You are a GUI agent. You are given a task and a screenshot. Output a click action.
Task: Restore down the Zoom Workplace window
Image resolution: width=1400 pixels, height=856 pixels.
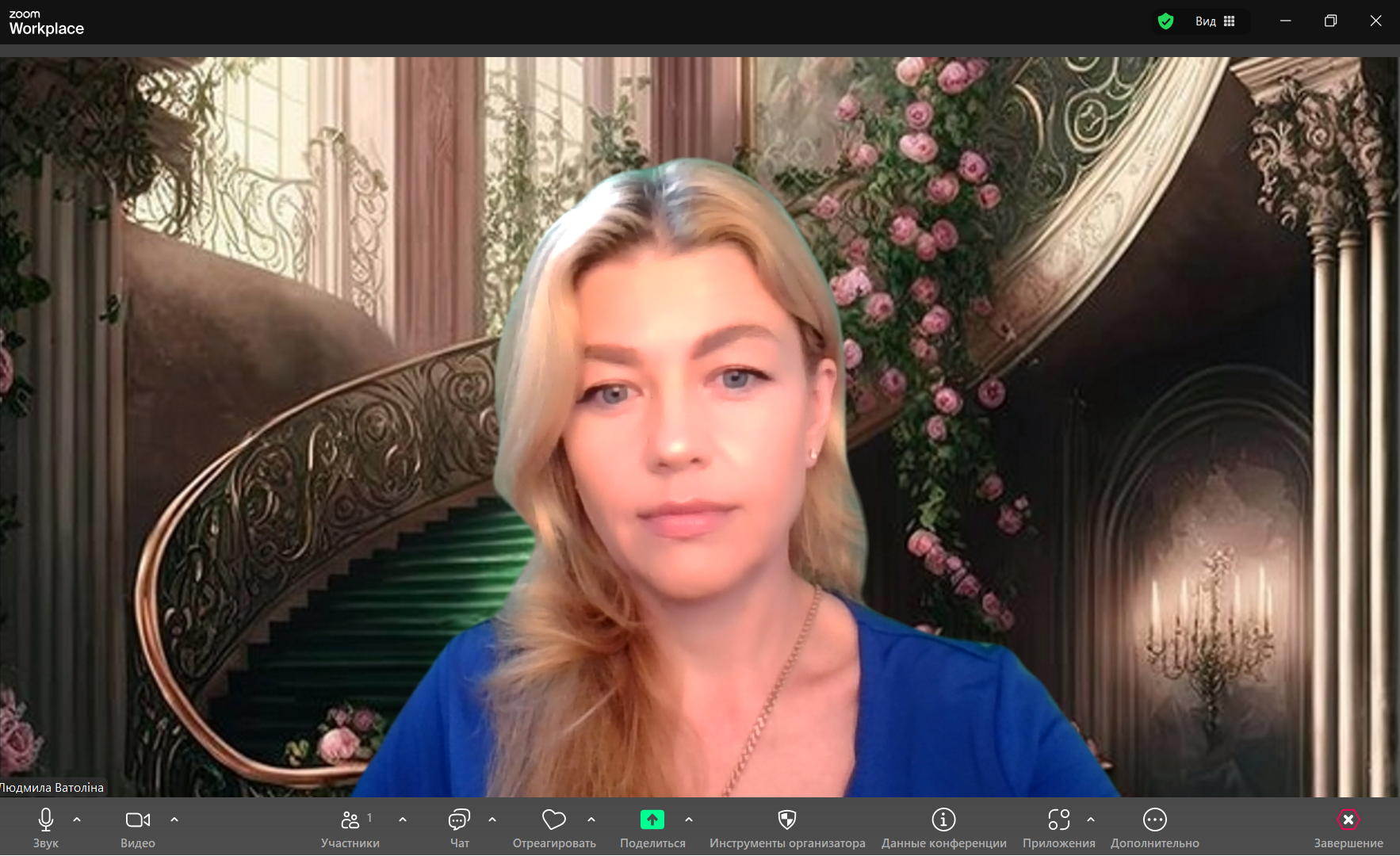click(x=1331, y=21)
